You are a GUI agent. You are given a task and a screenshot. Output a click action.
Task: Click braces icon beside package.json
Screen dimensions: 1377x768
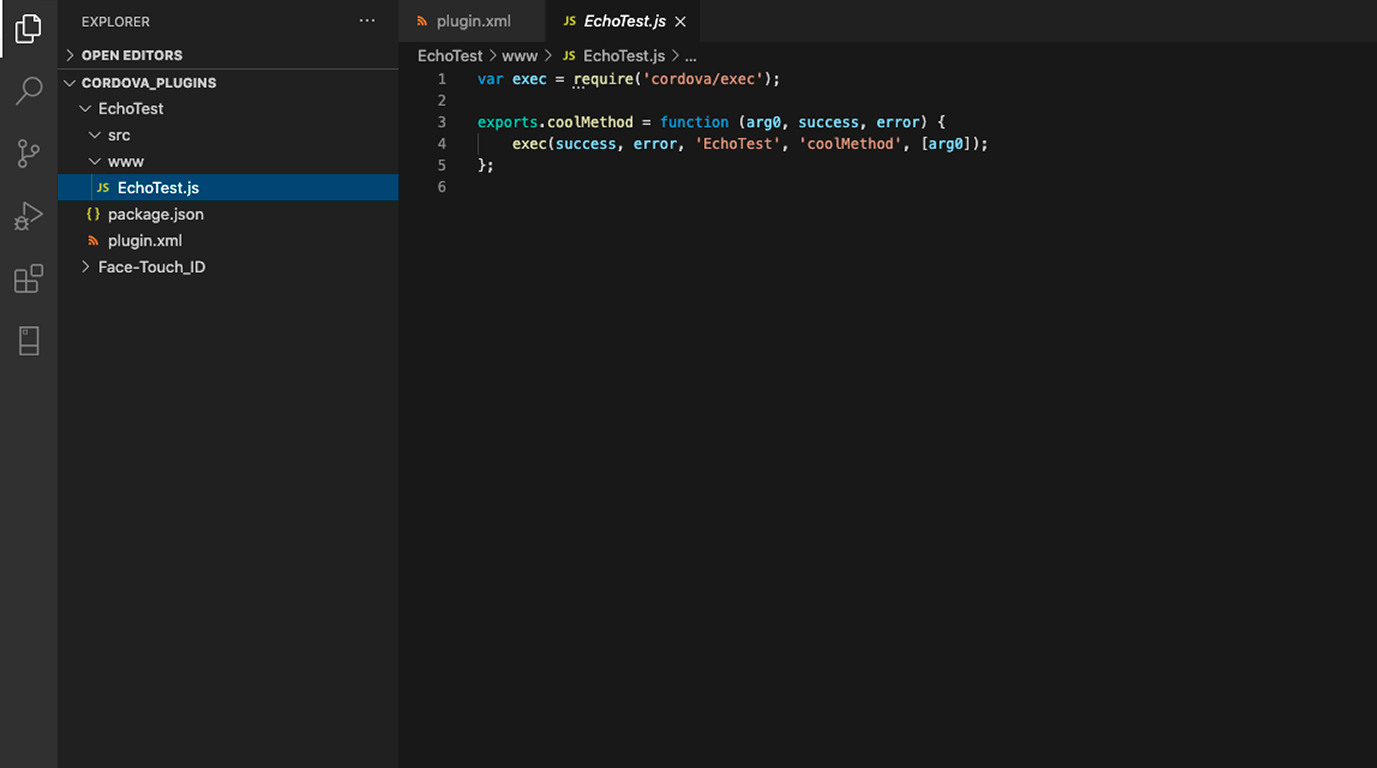pos(93,214)
